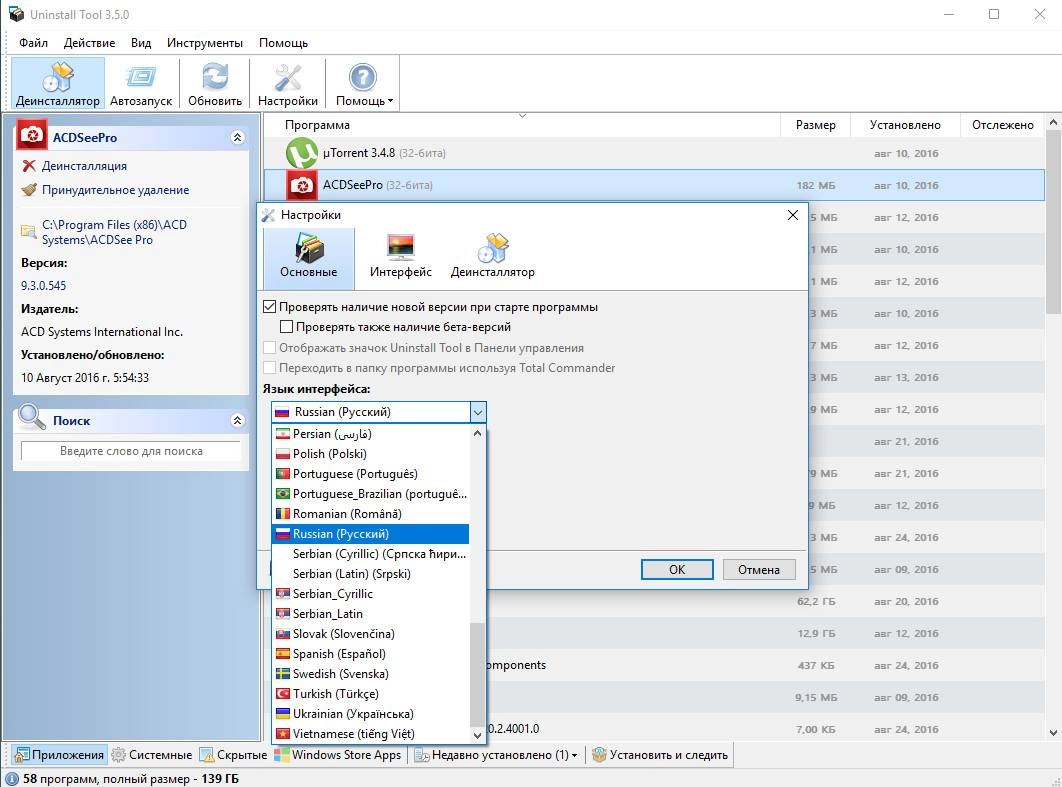Open the Деинсталлятор toolbar section
This screenshot has width=1062, height=787.
coord(58,83)
